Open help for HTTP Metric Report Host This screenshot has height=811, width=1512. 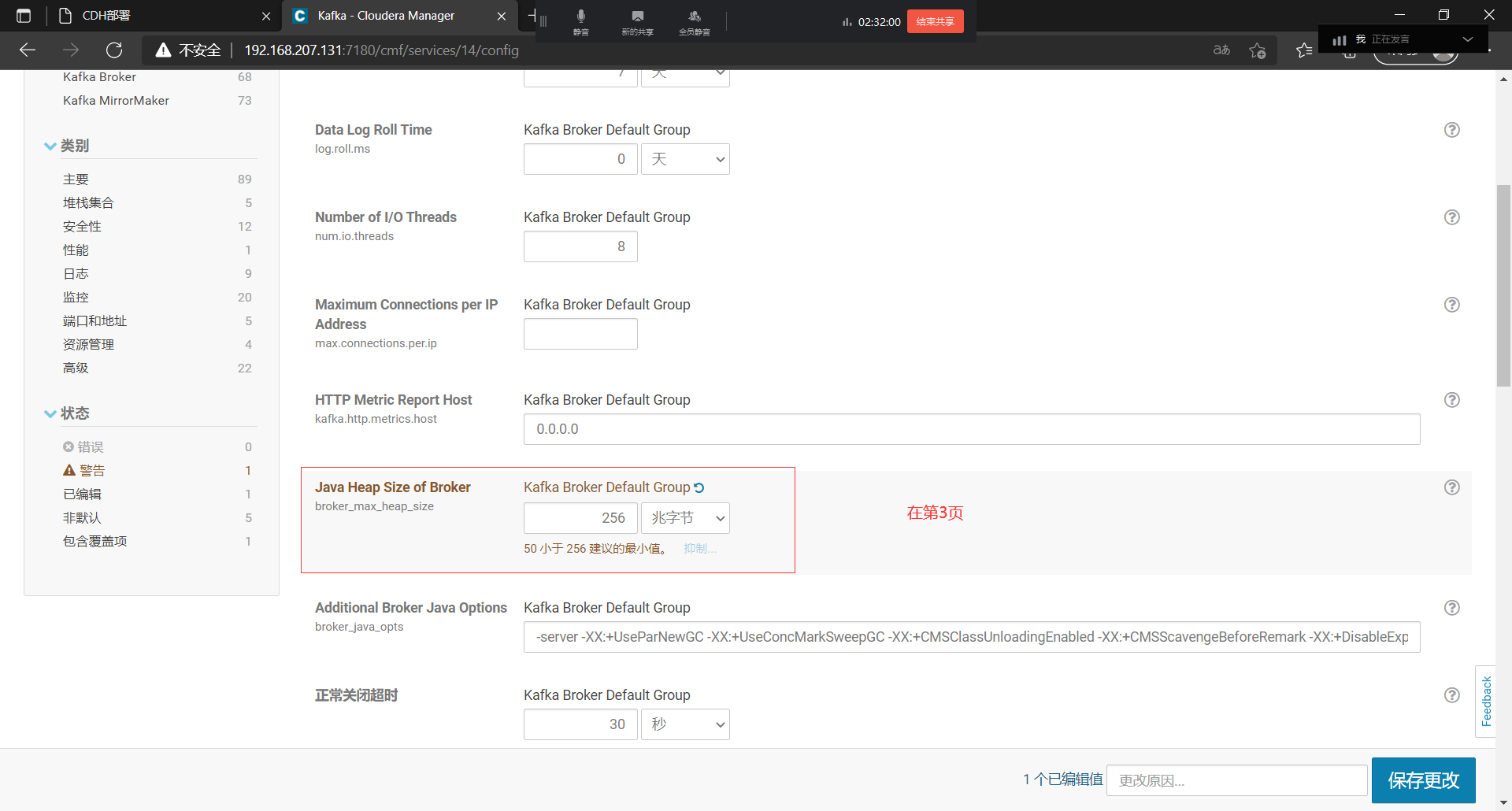pos(1452,400)
